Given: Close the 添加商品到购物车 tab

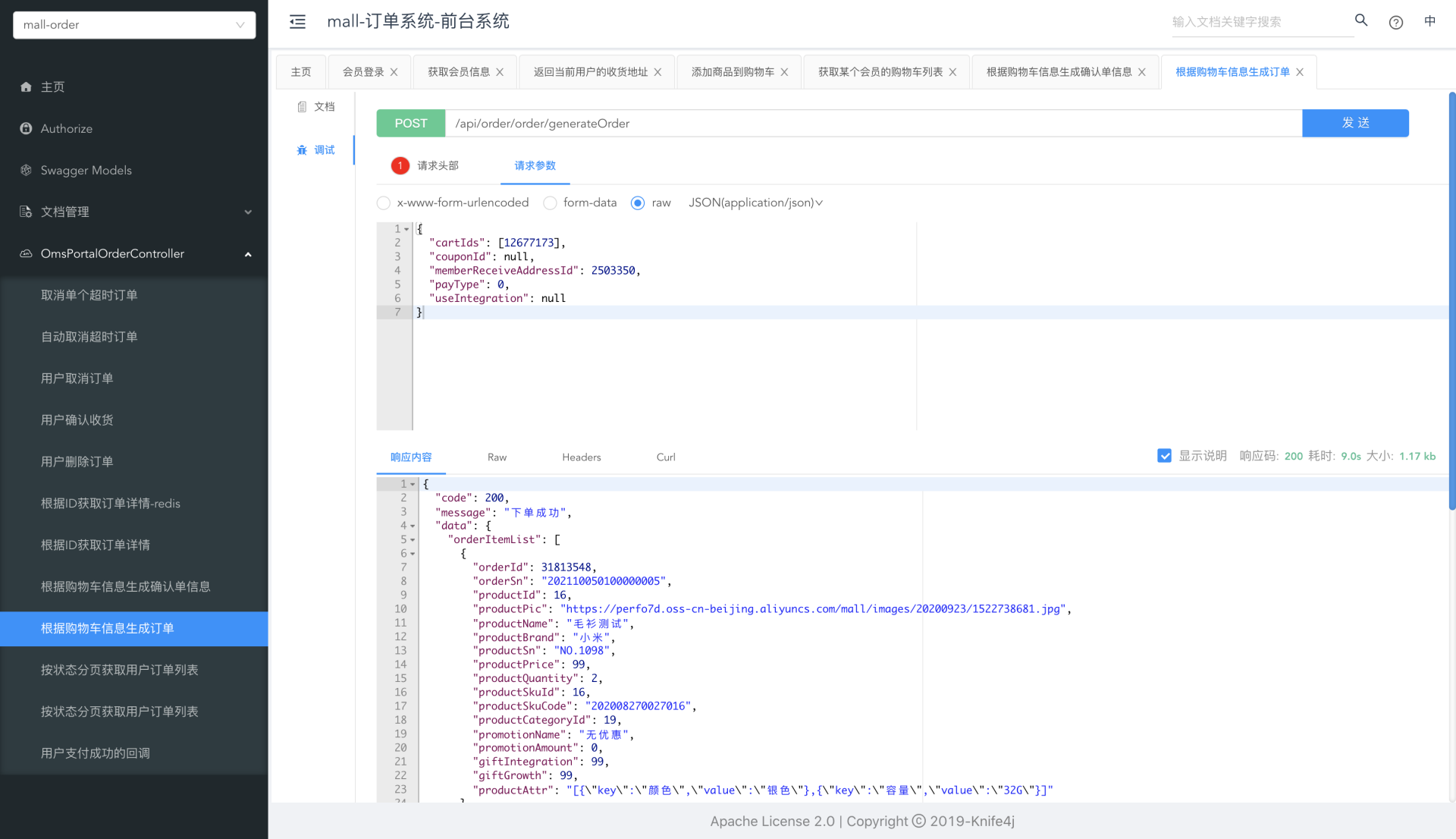Looking at the screenshot, I should click(784, 72).
